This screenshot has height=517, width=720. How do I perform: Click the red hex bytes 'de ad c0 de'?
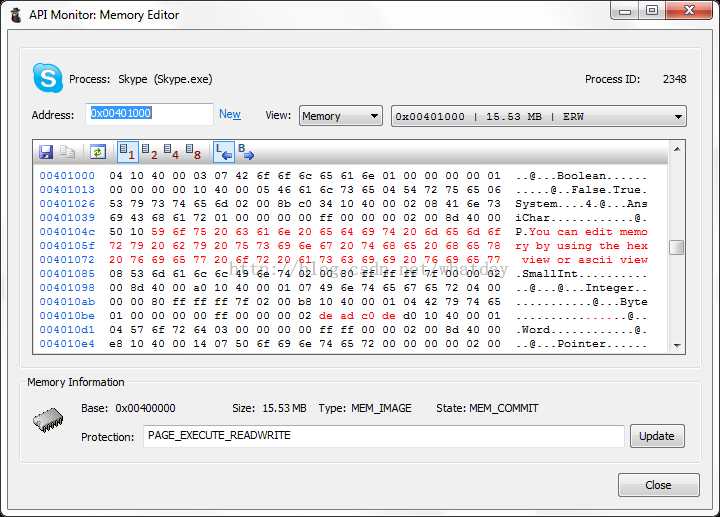(x=357, y=316)
